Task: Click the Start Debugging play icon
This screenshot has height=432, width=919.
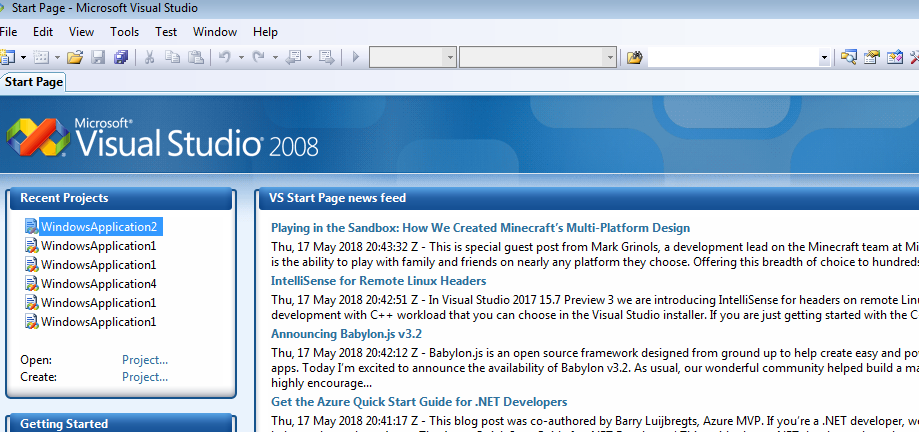Action: point(355,57)
